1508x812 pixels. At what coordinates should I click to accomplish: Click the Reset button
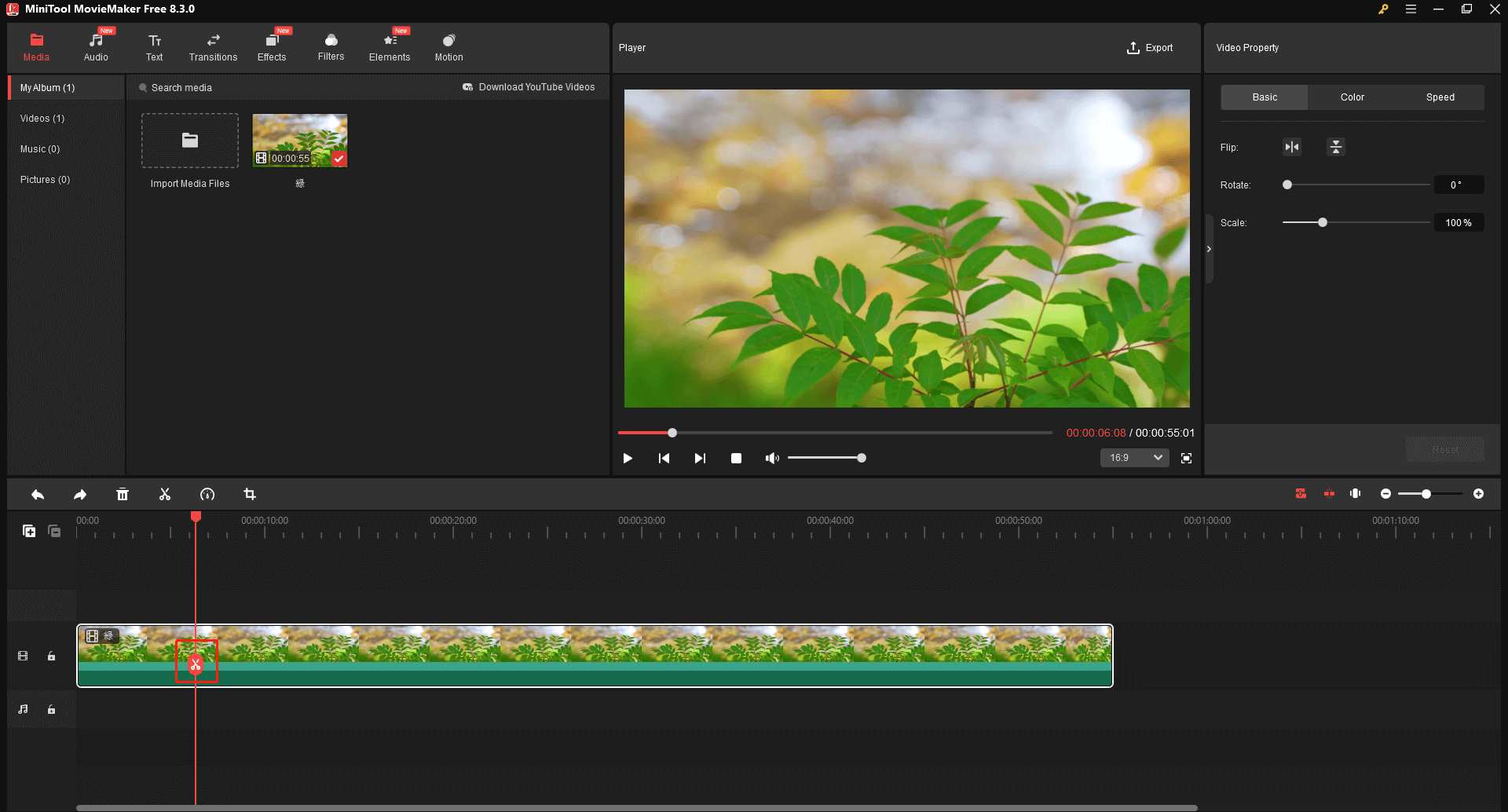pyautogui.click(x=1445, y=450)
